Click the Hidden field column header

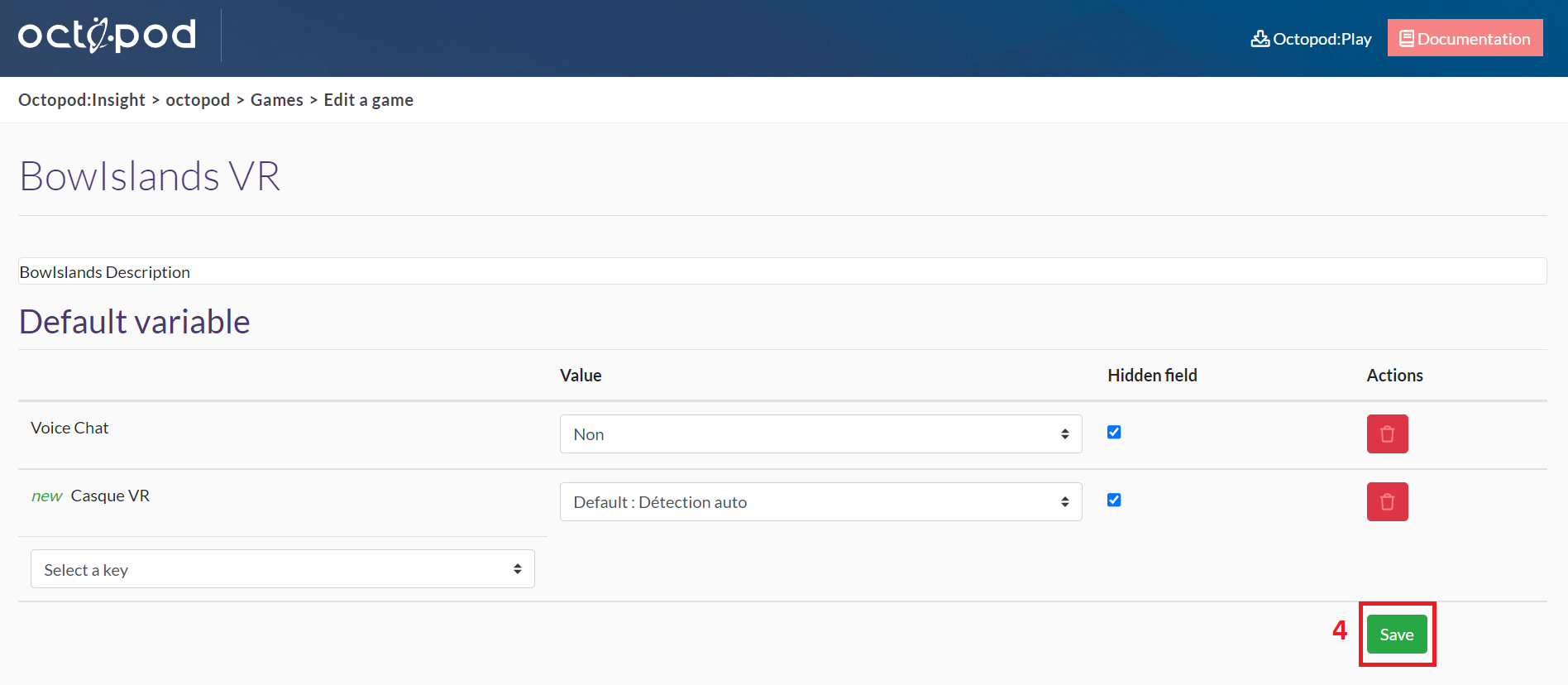tap(1152, 376)
